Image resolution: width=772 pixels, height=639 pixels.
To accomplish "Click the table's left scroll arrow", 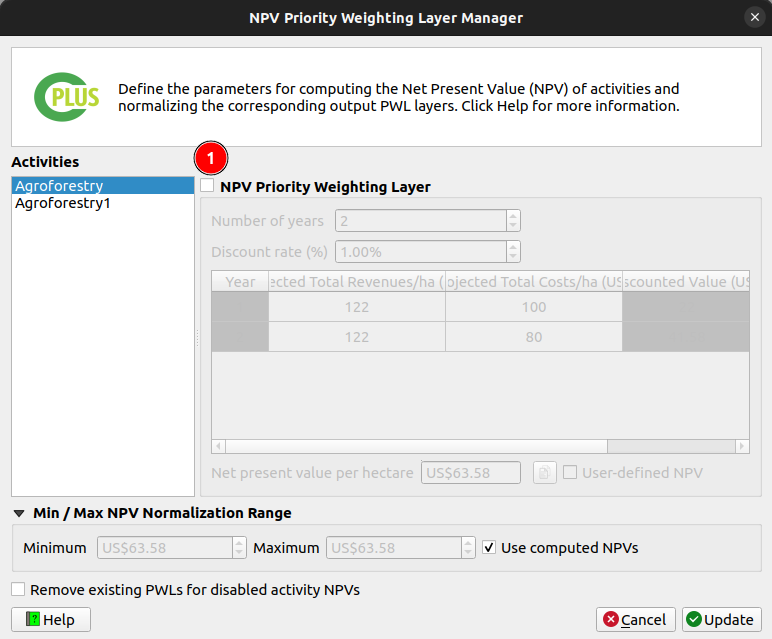I will [x=219, y=446].
